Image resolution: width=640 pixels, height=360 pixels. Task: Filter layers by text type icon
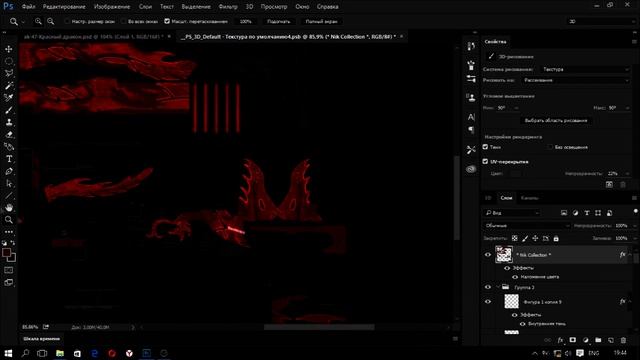(x=587, y=213)
